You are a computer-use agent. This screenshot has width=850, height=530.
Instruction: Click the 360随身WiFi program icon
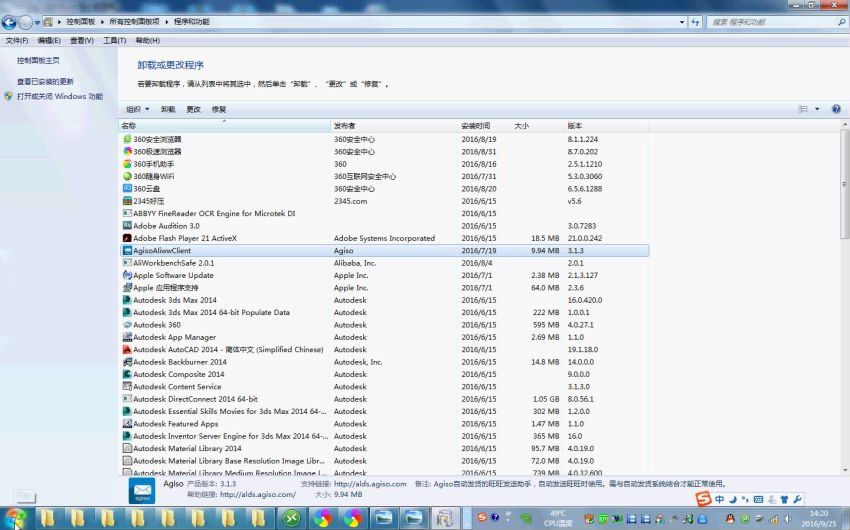click(127, 176)
